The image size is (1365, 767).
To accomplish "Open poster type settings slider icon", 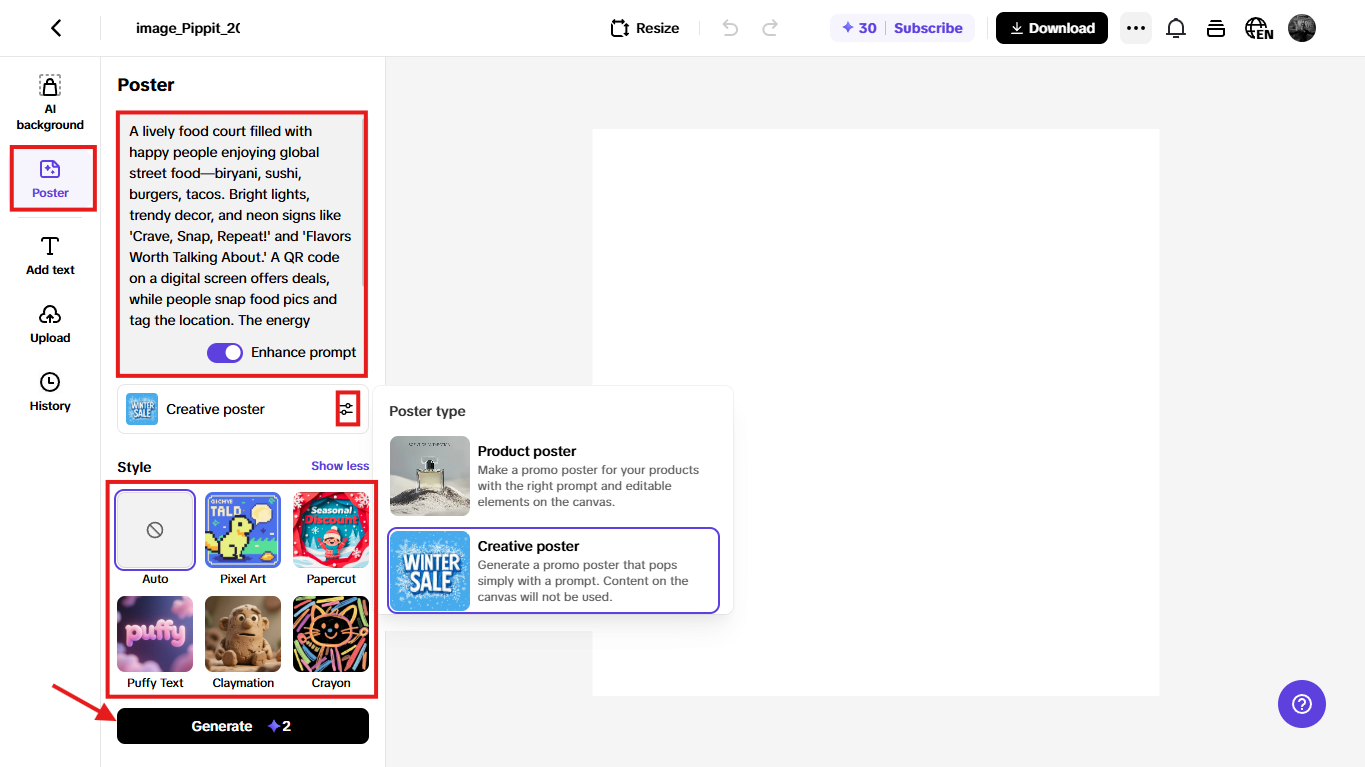I will pos(347,409).
